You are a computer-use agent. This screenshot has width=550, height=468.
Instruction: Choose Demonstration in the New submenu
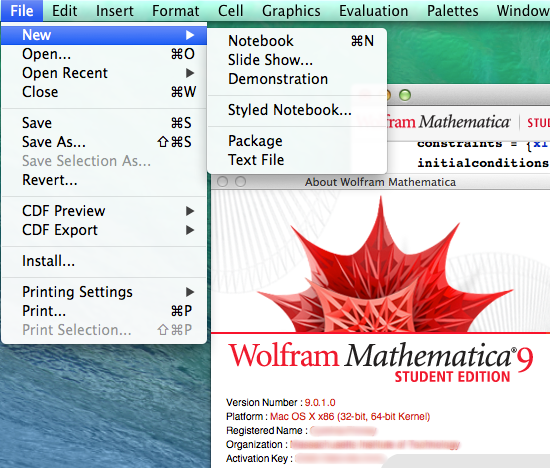pos(297,79)
